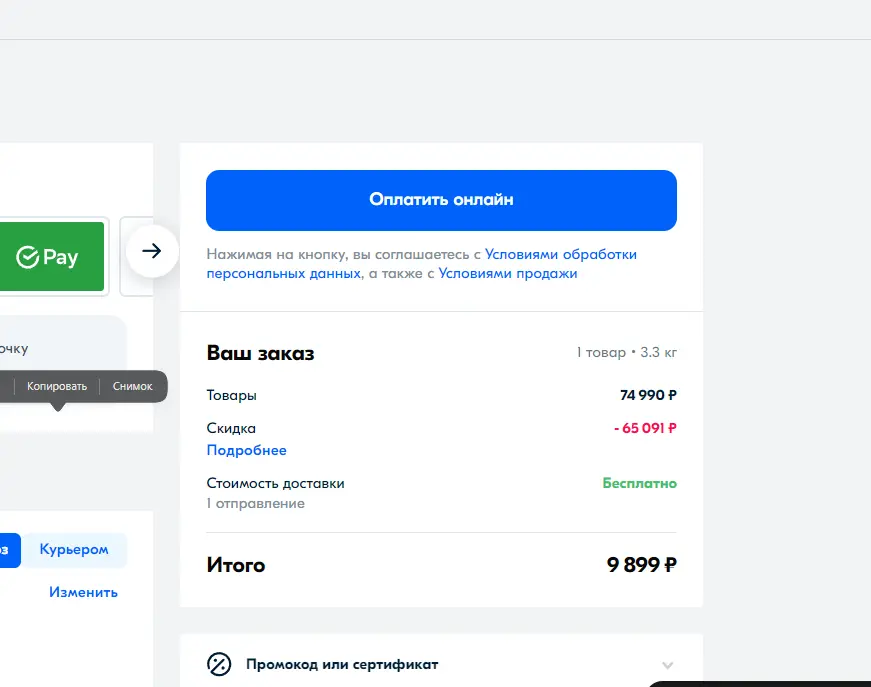This screenshot has width=871, height=687.
Task: Open the Условиями продажи link
Action: point(508,273)
